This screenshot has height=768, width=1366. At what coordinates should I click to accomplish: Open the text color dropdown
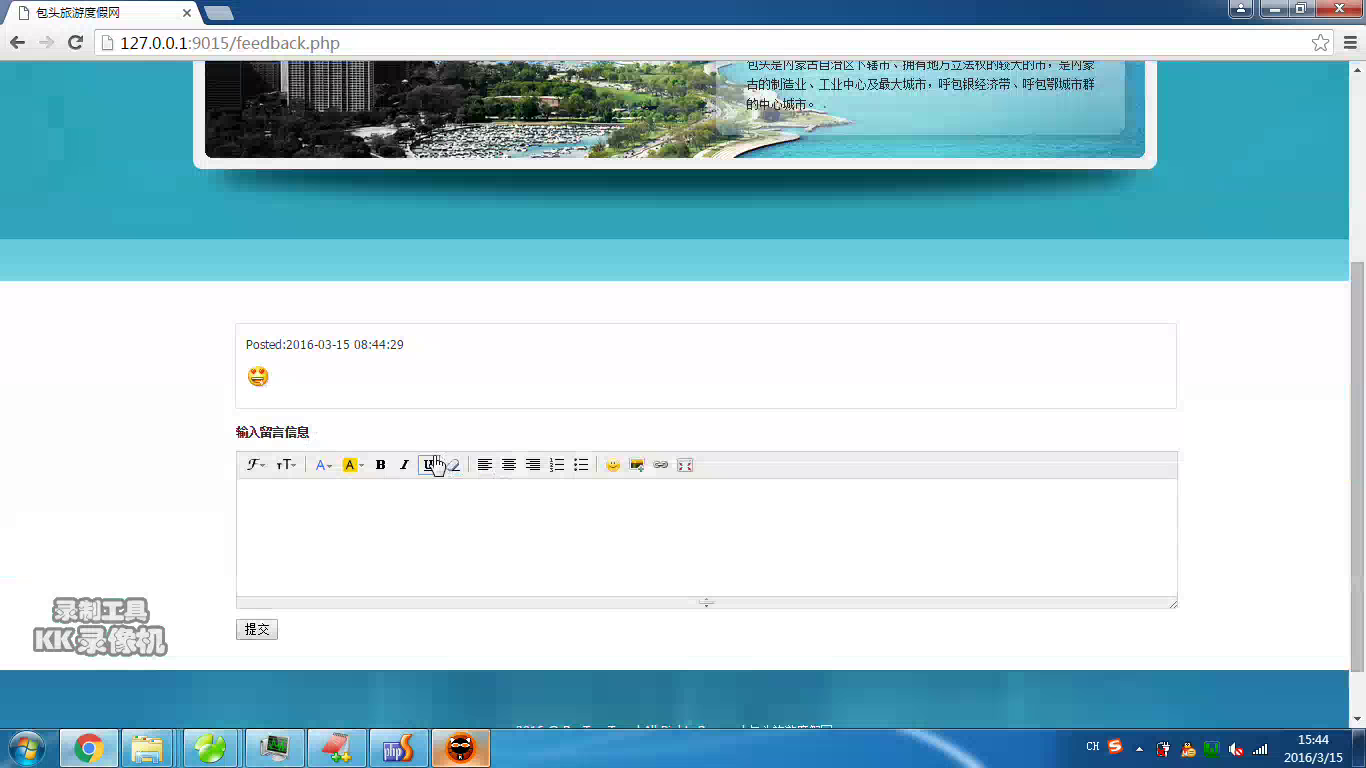[323, 465]
